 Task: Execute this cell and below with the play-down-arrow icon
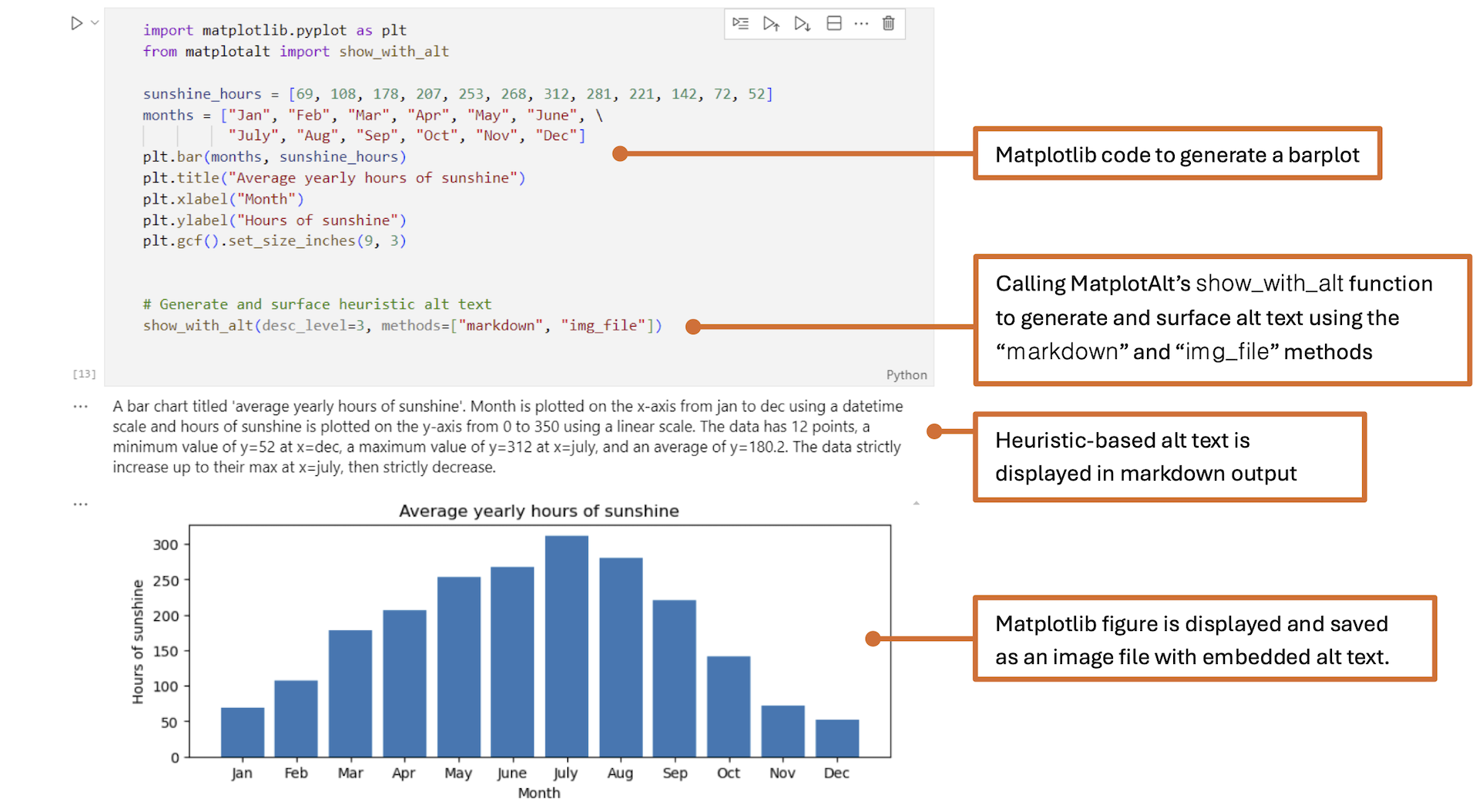[x=802, y=24]
